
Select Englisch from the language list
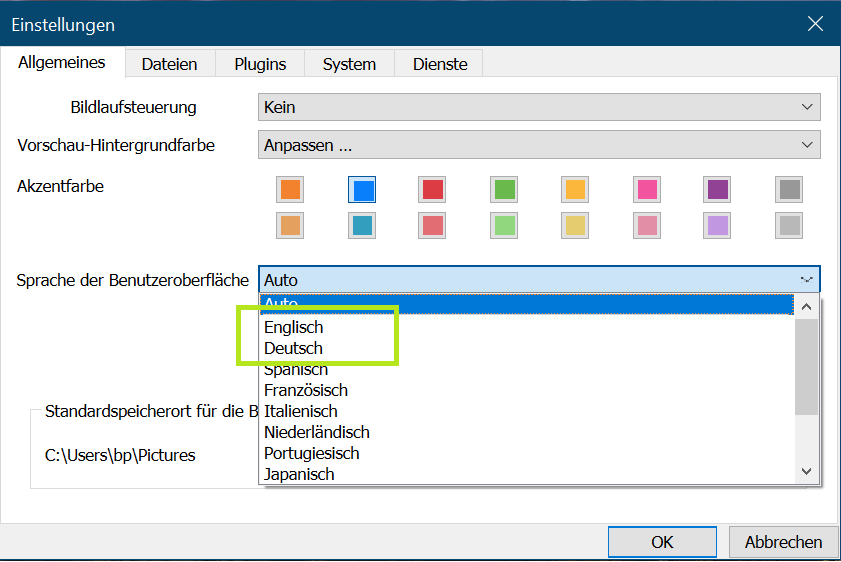pos(294,327)
